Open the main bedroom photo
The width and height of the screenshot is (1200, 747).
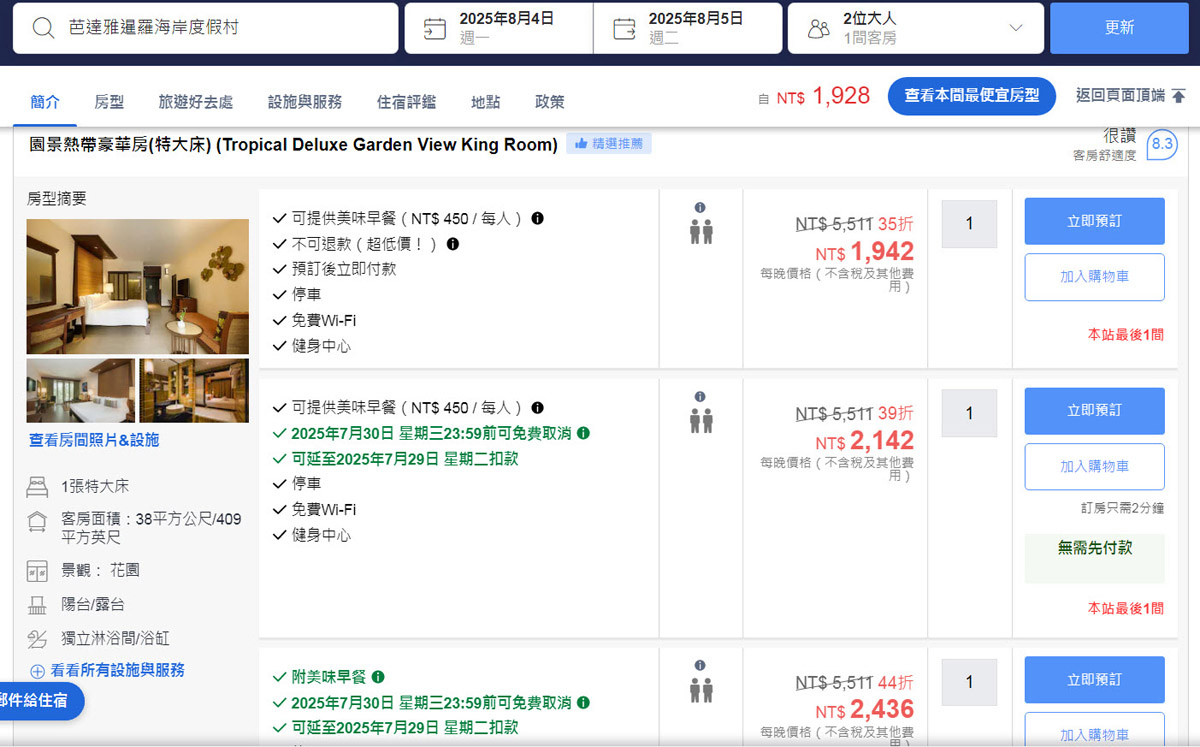coord(138,286)
